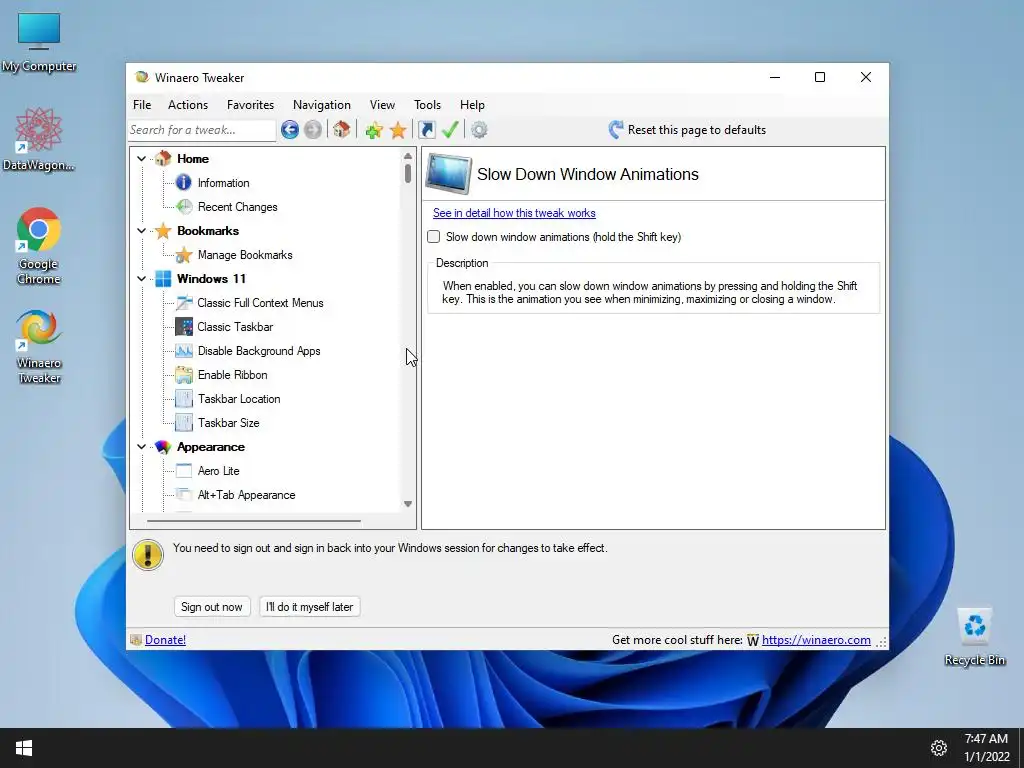Click the Slow Down Window Animations header image

448,174
